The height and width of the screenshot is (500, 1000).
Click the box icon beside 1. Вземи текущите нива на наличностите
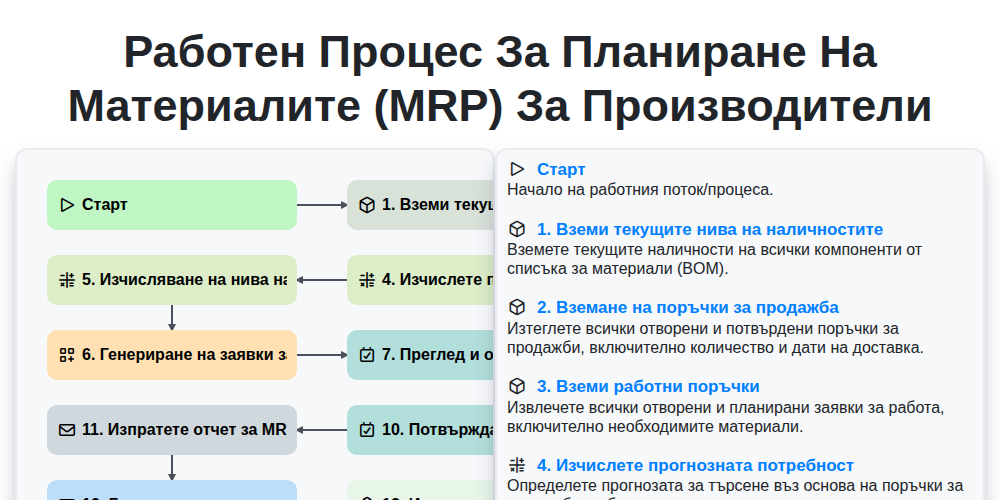(x=517, y=229)
